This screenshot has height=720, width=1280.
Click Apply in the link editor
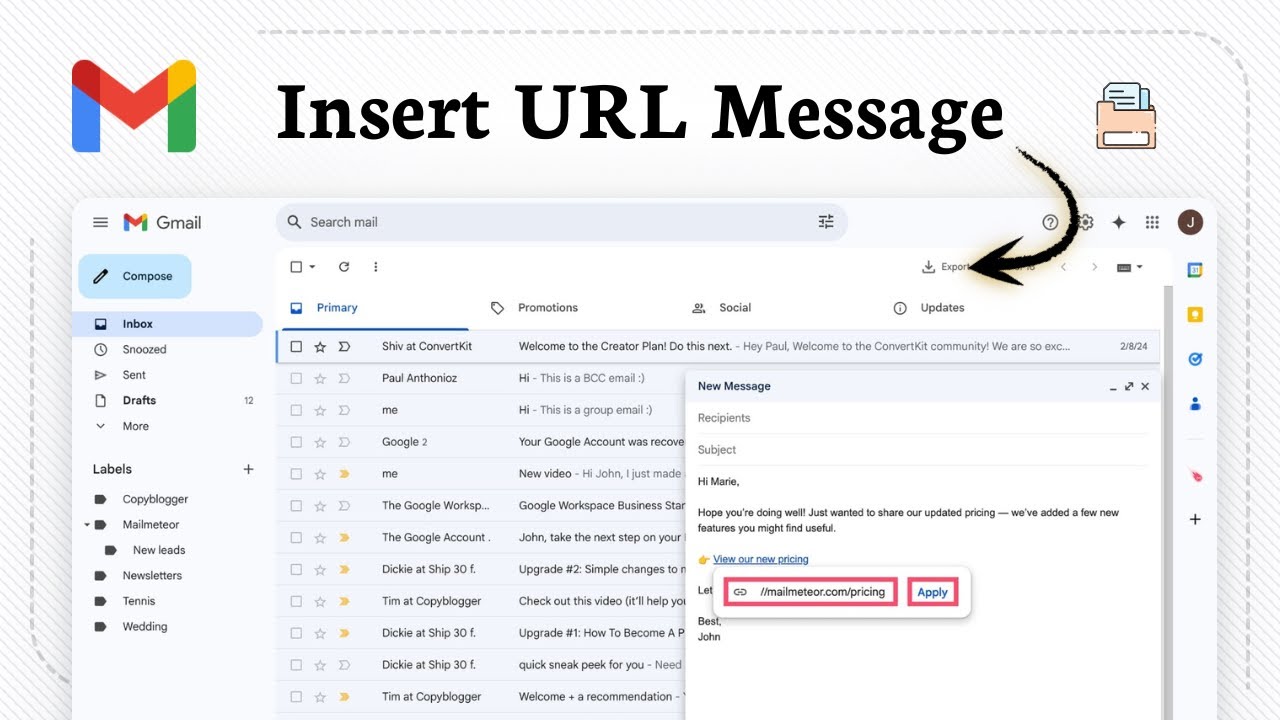tap(932, 592)
